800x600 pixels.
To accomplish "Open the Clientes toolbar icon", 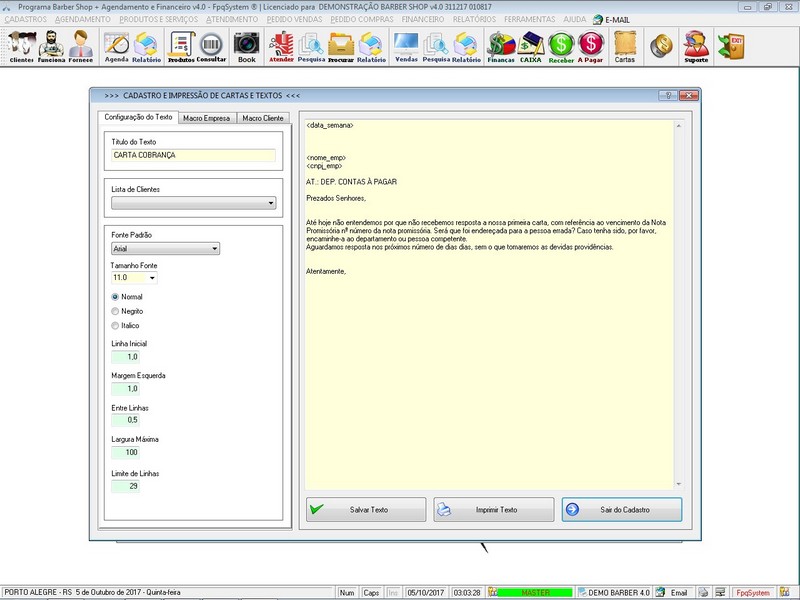I will pyautogui.click(x=22, y=46).
